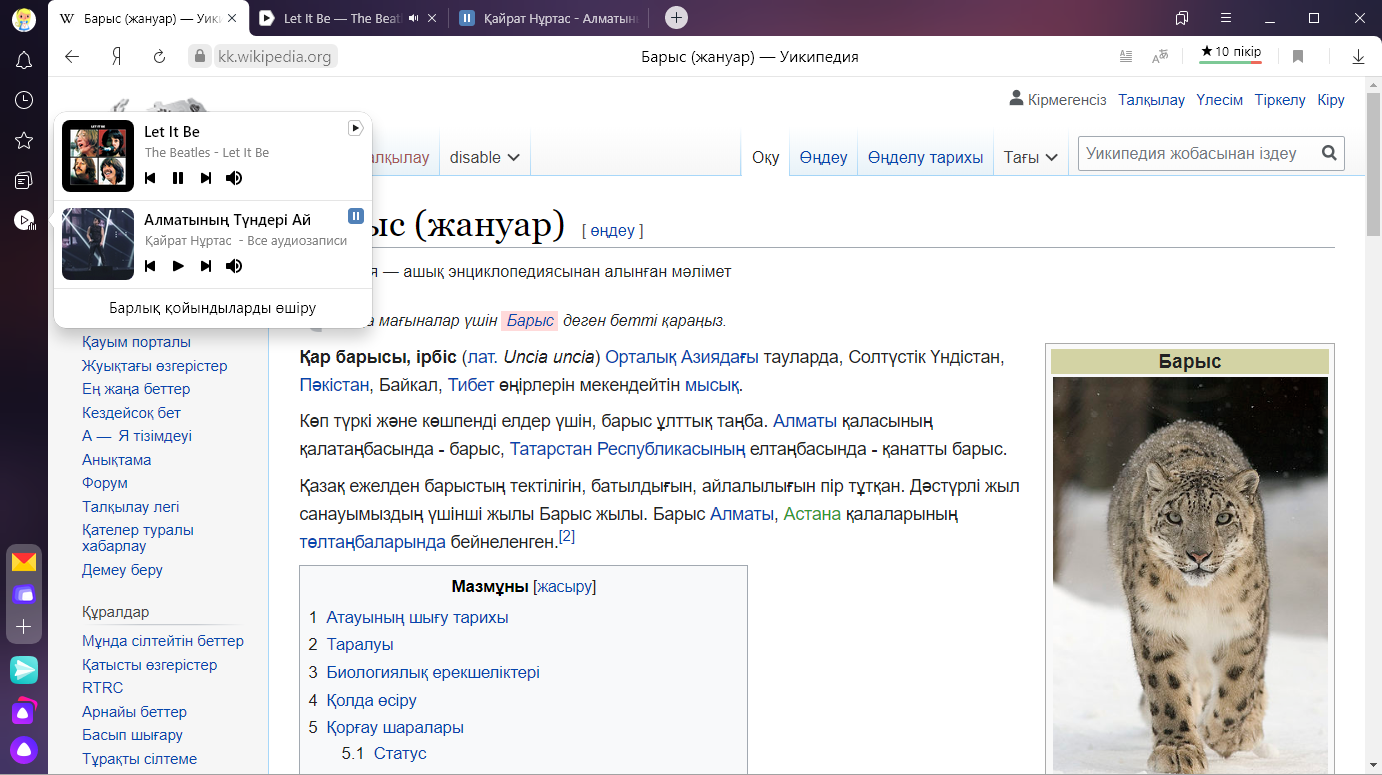Image resolution: width=1382 pixels, height=775 pixels.
Task: Open Yandex home with the Я button
Action: pos(117,57)
